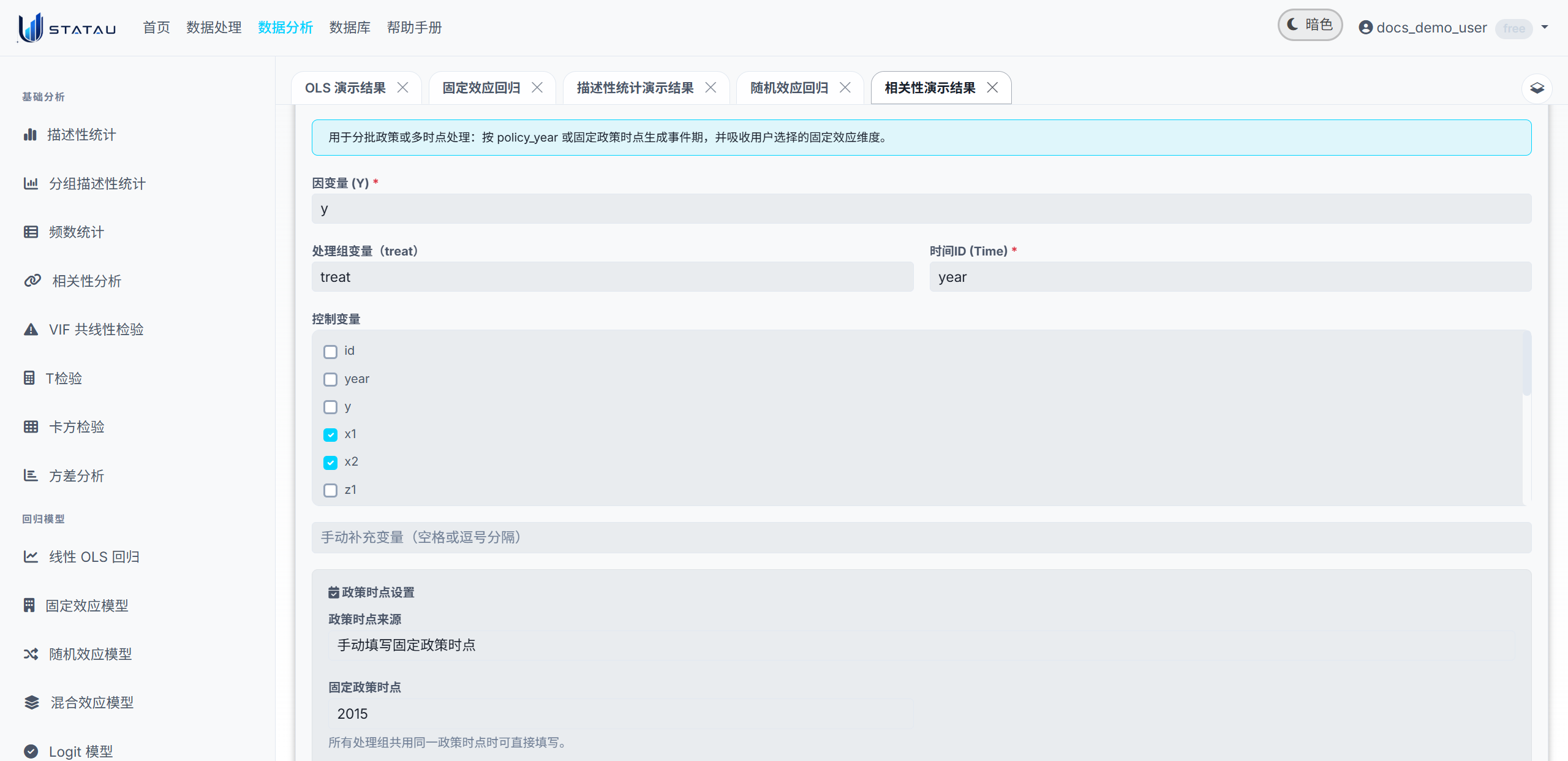Click the 分组描述性统计 chart icon

[x=31, y=183]
